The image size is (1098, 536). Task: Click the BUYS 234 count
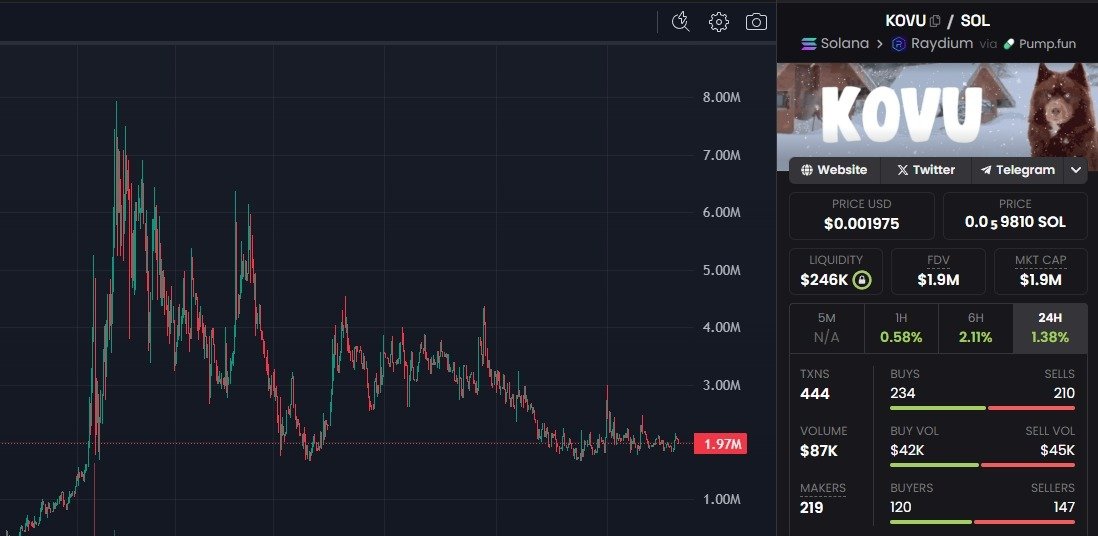(903, 394)
